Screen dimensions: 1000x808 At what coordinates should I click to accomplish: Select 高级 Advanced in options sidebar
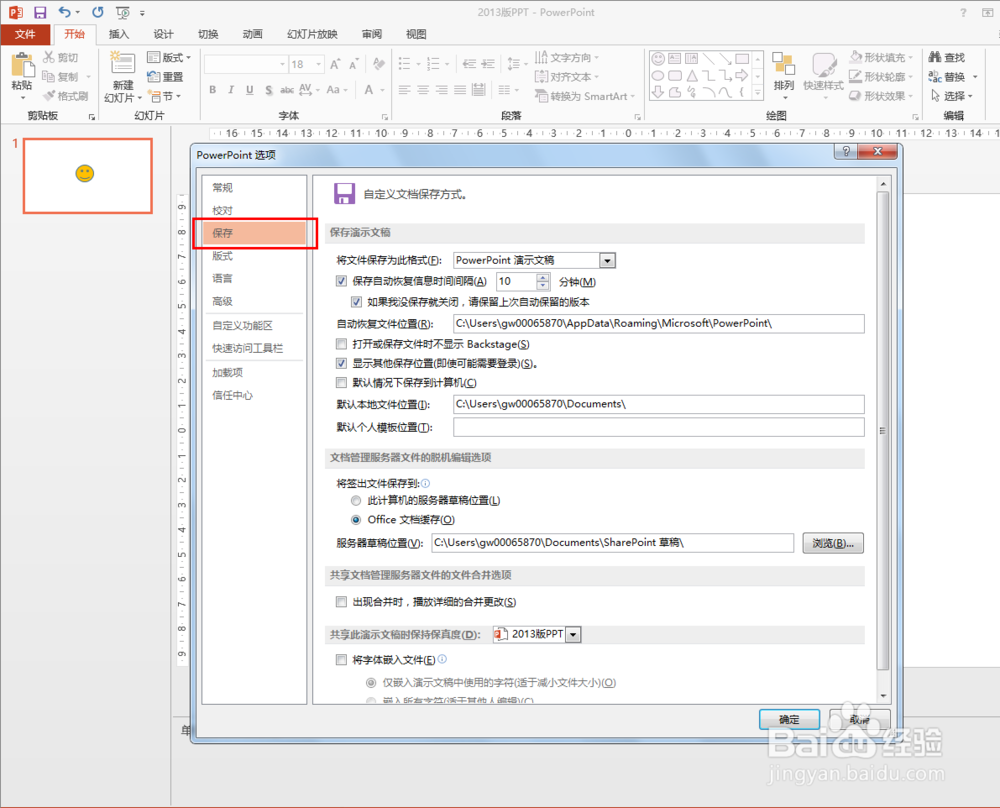[x=223, y=301]
